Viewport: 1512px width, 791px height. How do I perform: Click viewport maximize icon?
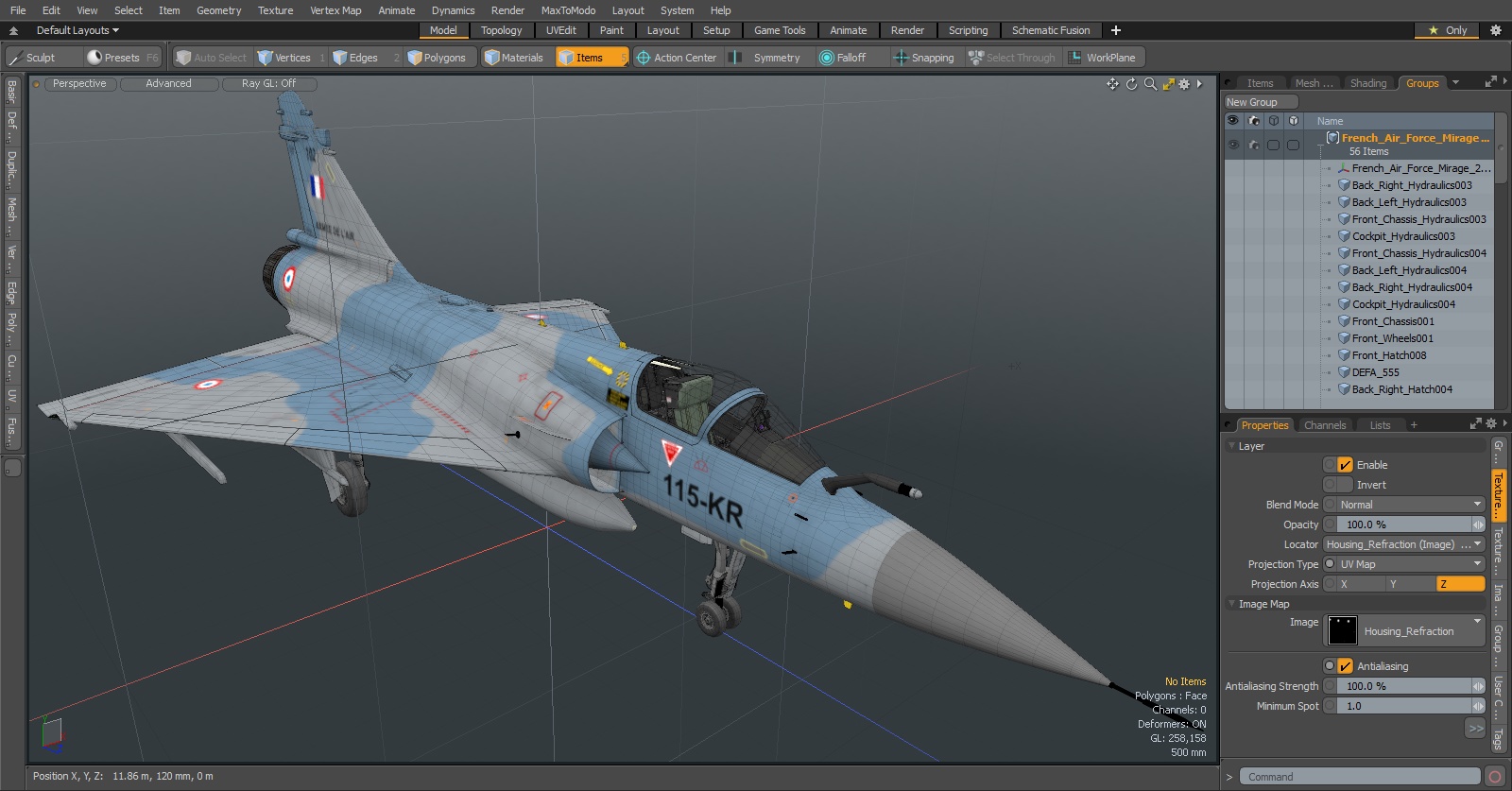point(1169,84)
